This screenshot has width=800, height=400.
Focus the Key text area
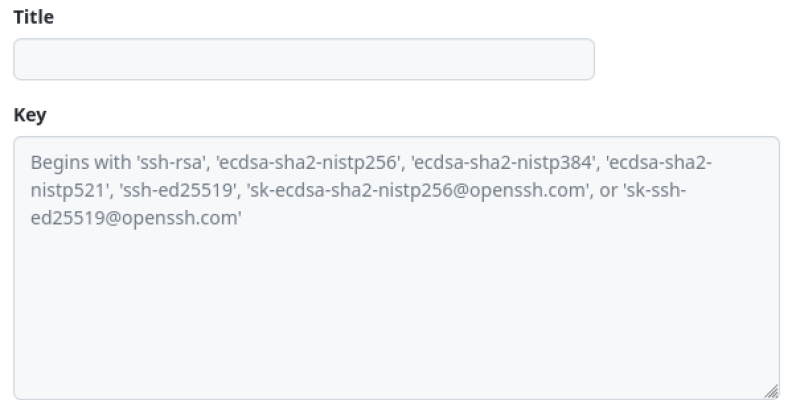(396, 300)
